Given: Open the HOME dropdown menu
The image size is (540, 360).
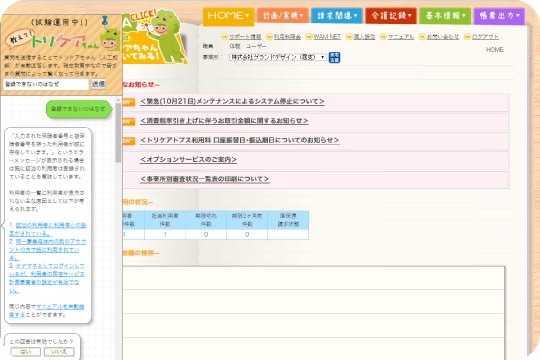Looking at the screenshot, I should 229,16.
